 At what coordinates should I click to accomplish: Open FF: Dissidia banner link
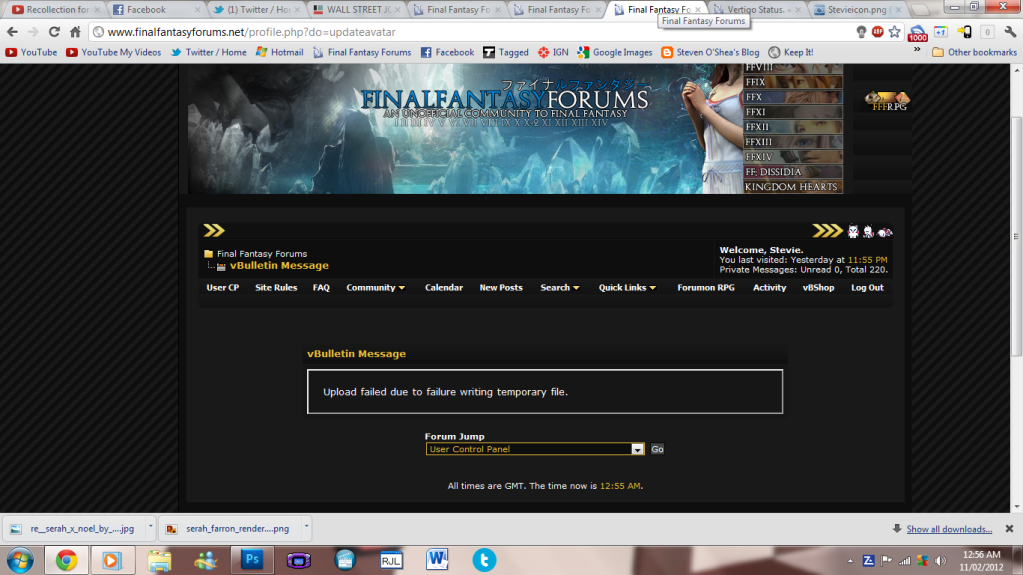[x=793, y=172]
